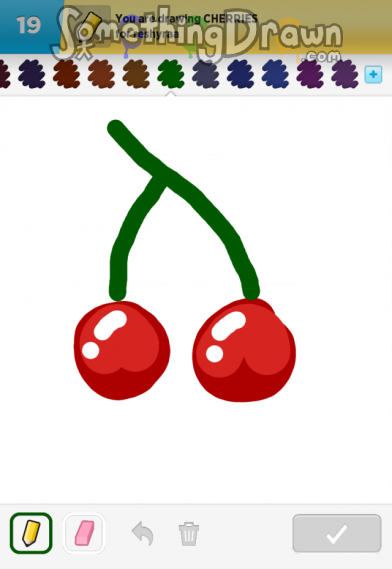The height and width of the screenshot is (569, 392).
Task: Pick the slate gray-blue color swatch
Action: [x=205, y=74]
